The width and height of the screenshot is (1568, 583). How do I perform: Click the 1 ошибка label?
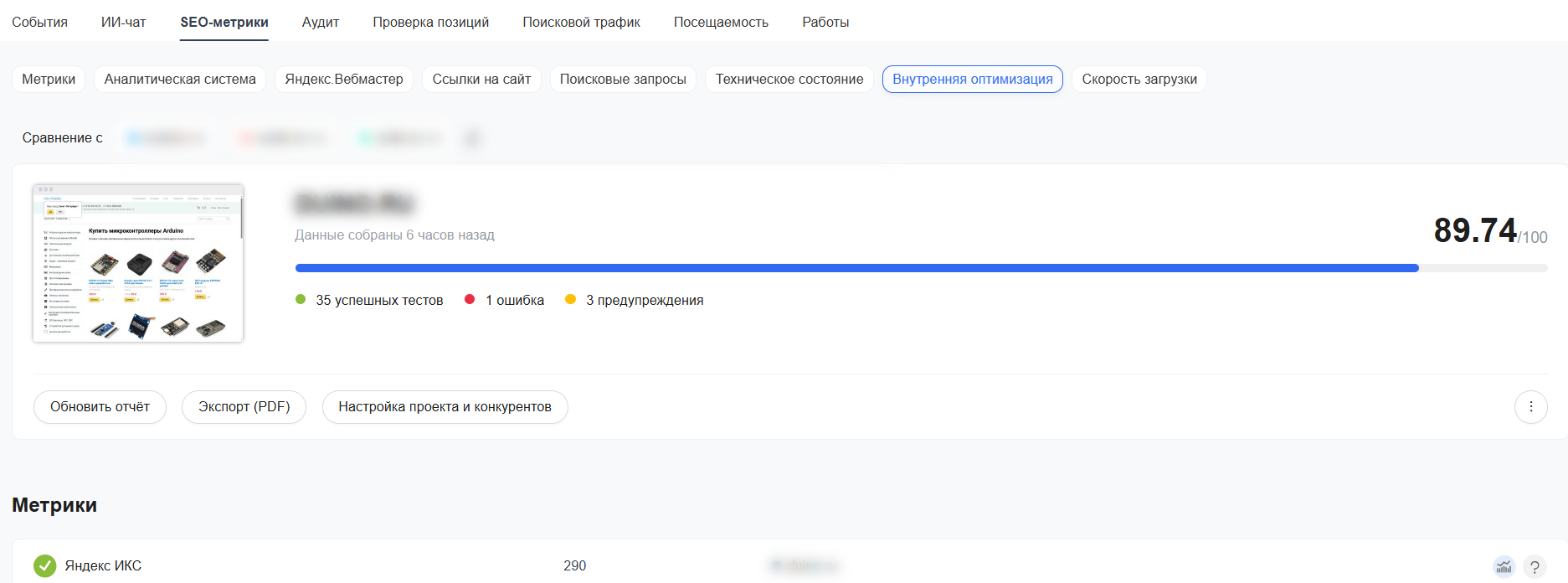pos(515,300)
